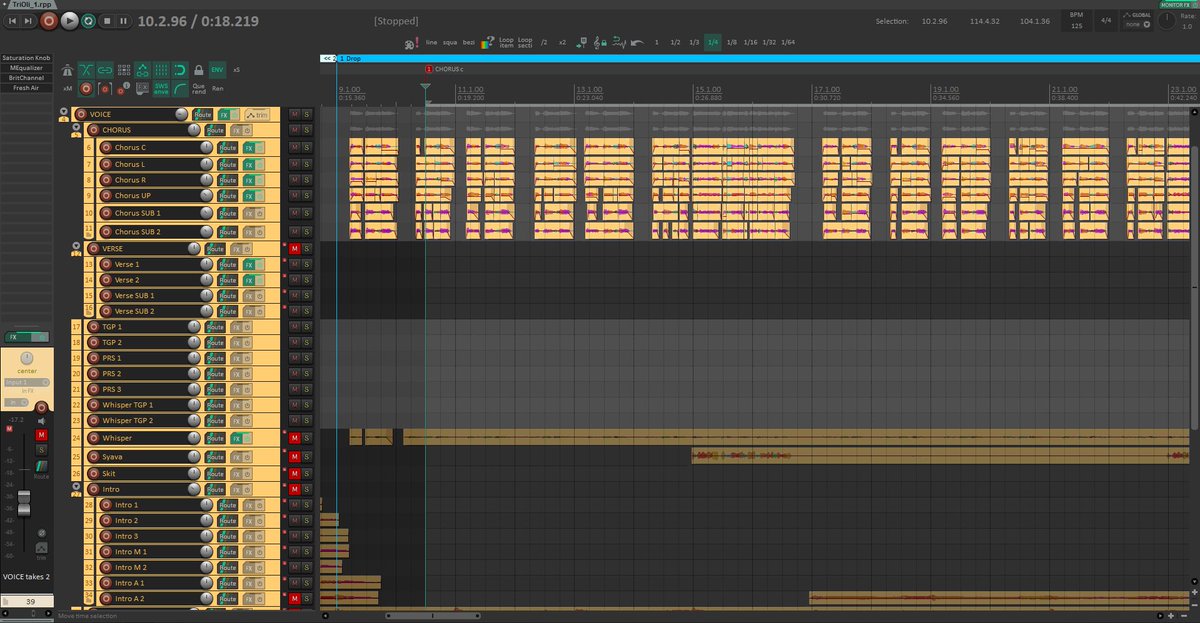Viewport: 1200px width, 623px height.
Task: Open FX chain of Chorus R track
Action: pos(248,180)
